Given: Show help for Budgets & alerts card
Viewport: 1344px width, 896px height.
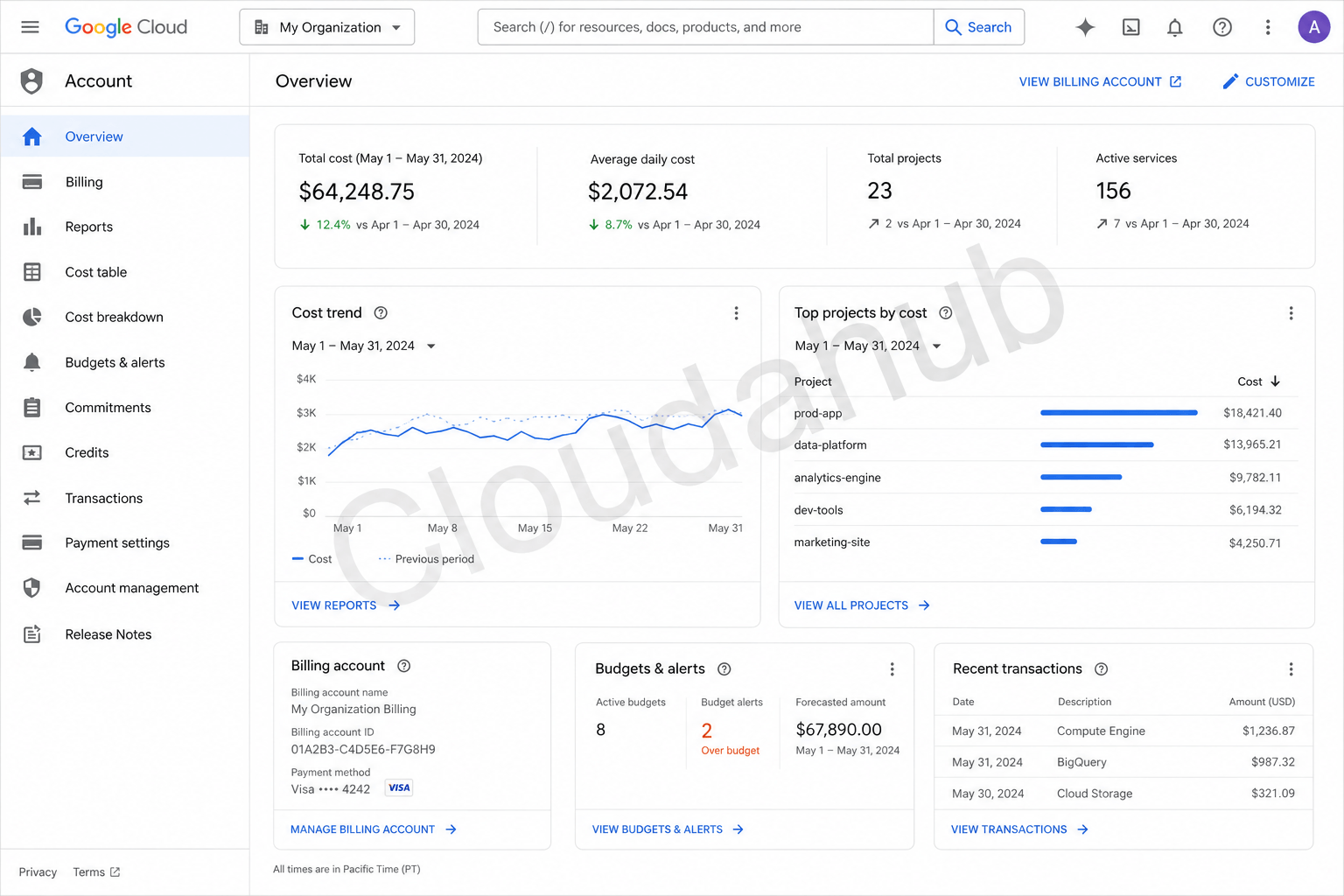Looking at the screenshot, I should (724, 669).
